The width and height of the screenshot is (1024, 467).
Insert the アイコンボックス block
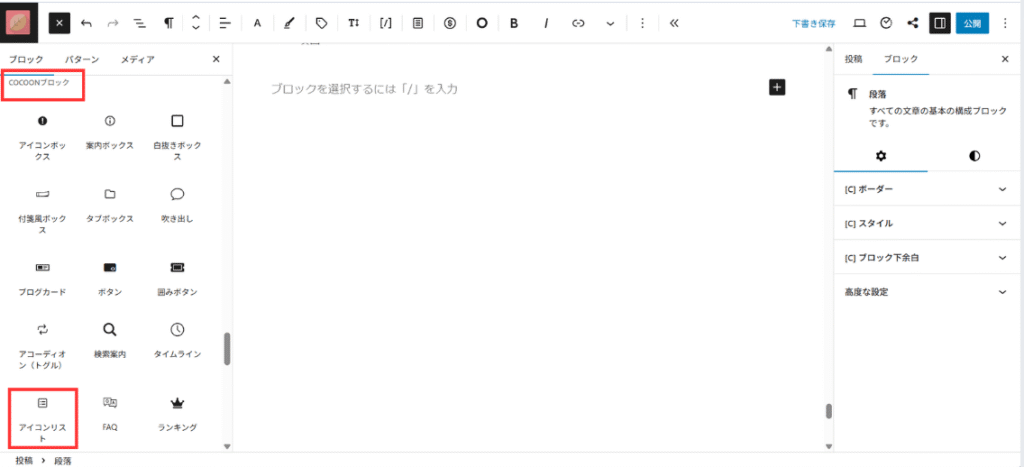pos(42,137)
